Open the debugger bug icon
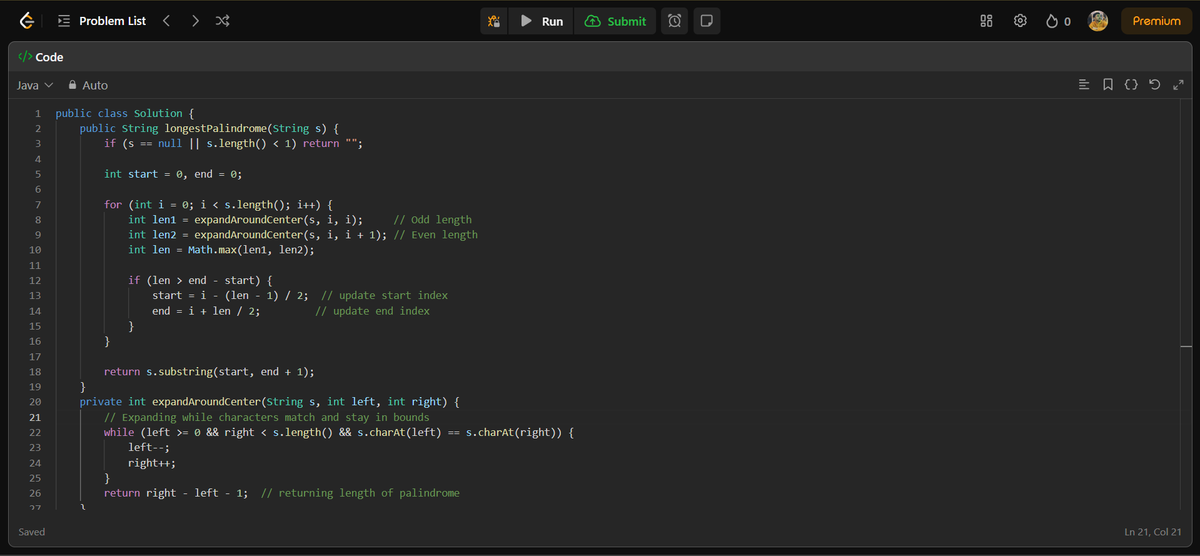This screenshot has height=556, width=1200. coord(493,21)
